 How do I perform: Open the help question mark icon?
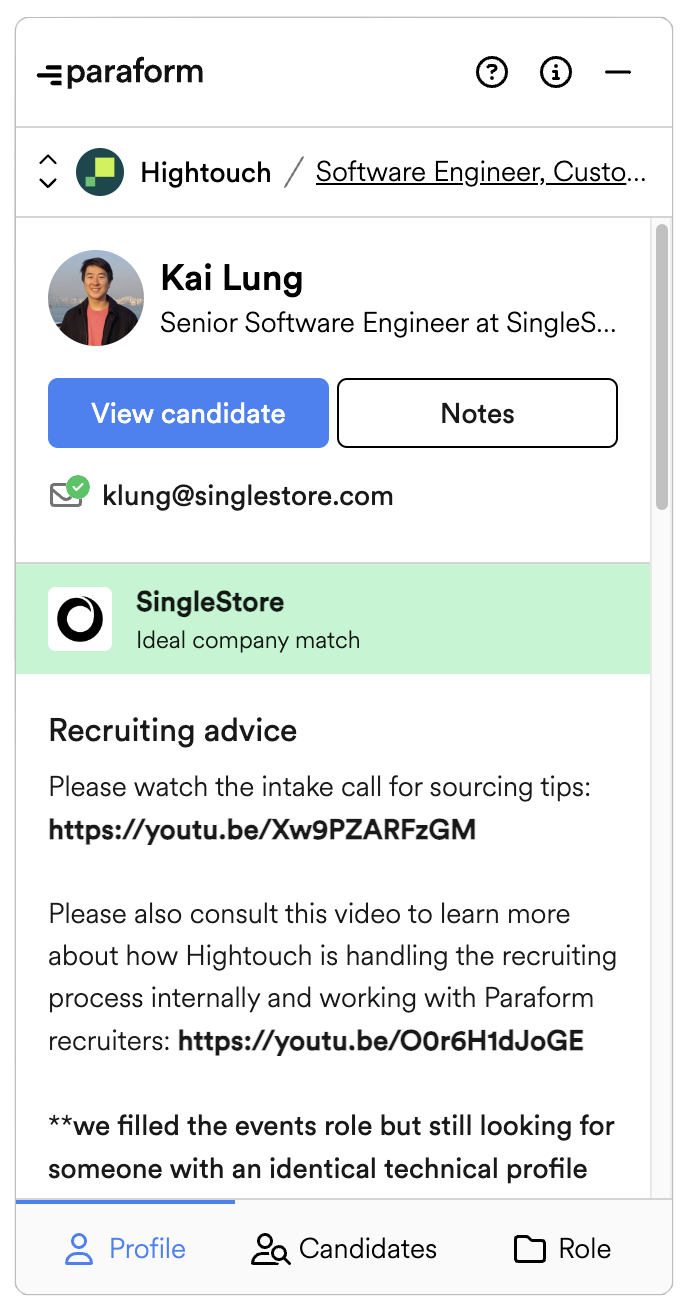(492, 72)
